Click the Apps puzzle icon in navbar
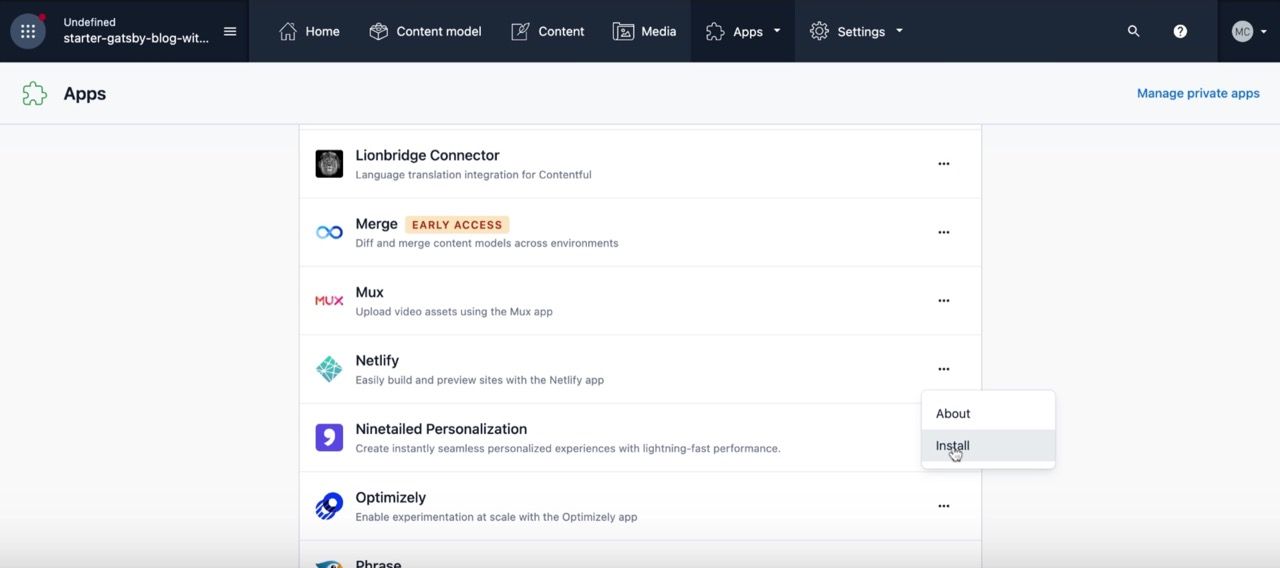This screenshot has height=568, width=1280. click(714, 31)
